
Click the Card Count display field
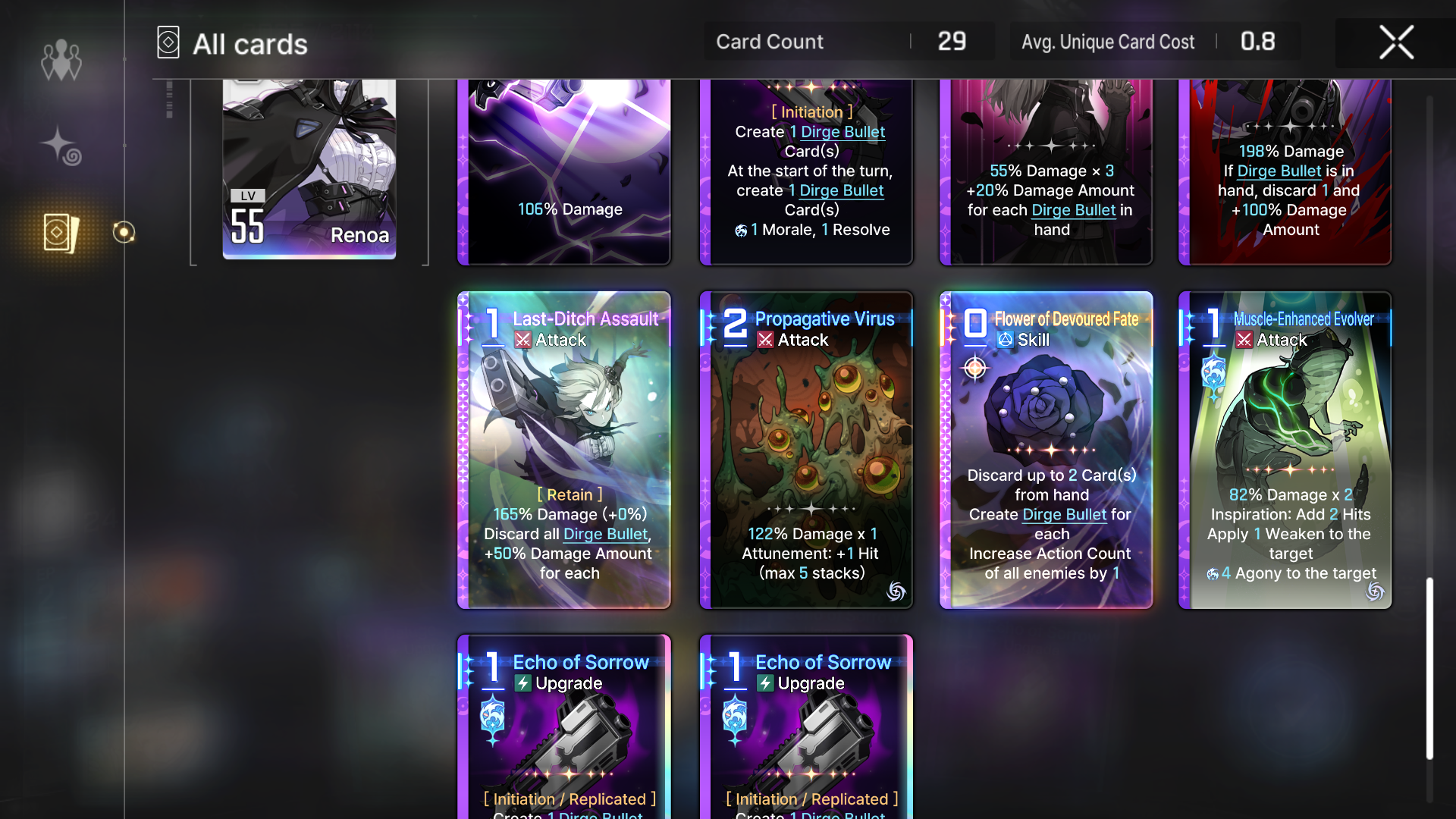(849, 41)
